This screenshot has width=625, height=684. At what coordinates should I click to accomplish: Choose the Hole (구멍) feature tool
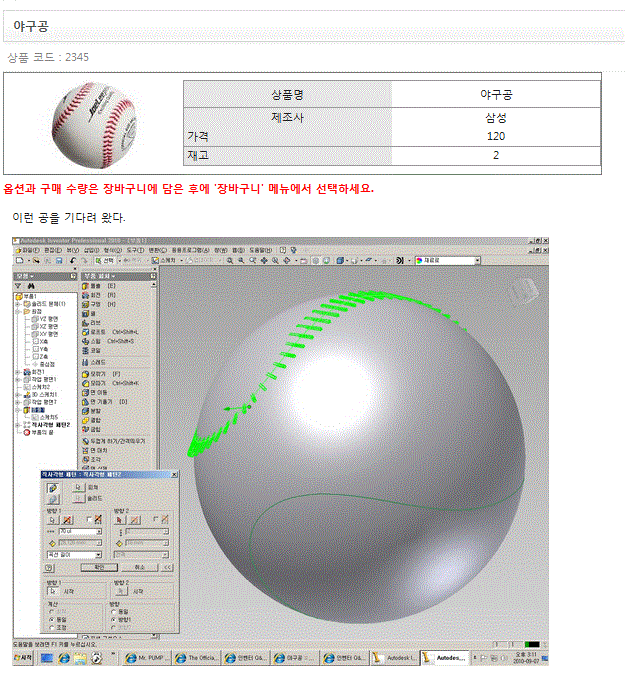tap(98, 304)
